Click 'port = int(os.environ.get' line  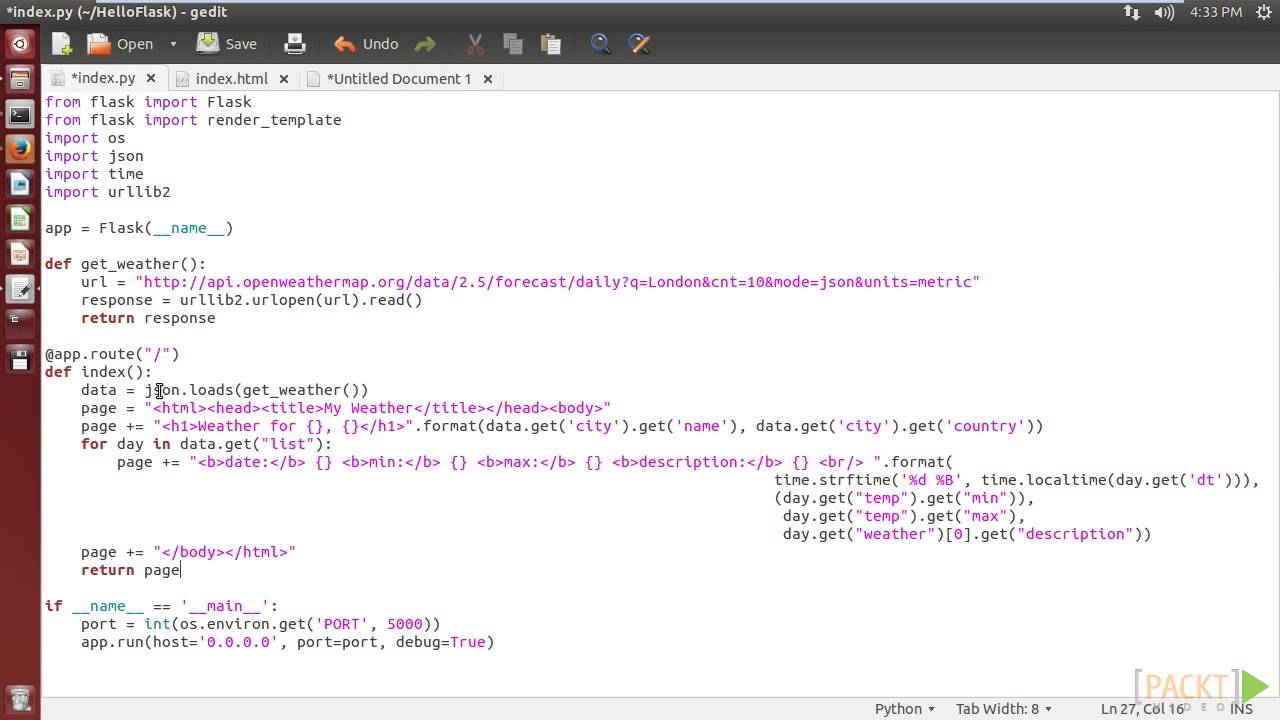coord(261,624)
